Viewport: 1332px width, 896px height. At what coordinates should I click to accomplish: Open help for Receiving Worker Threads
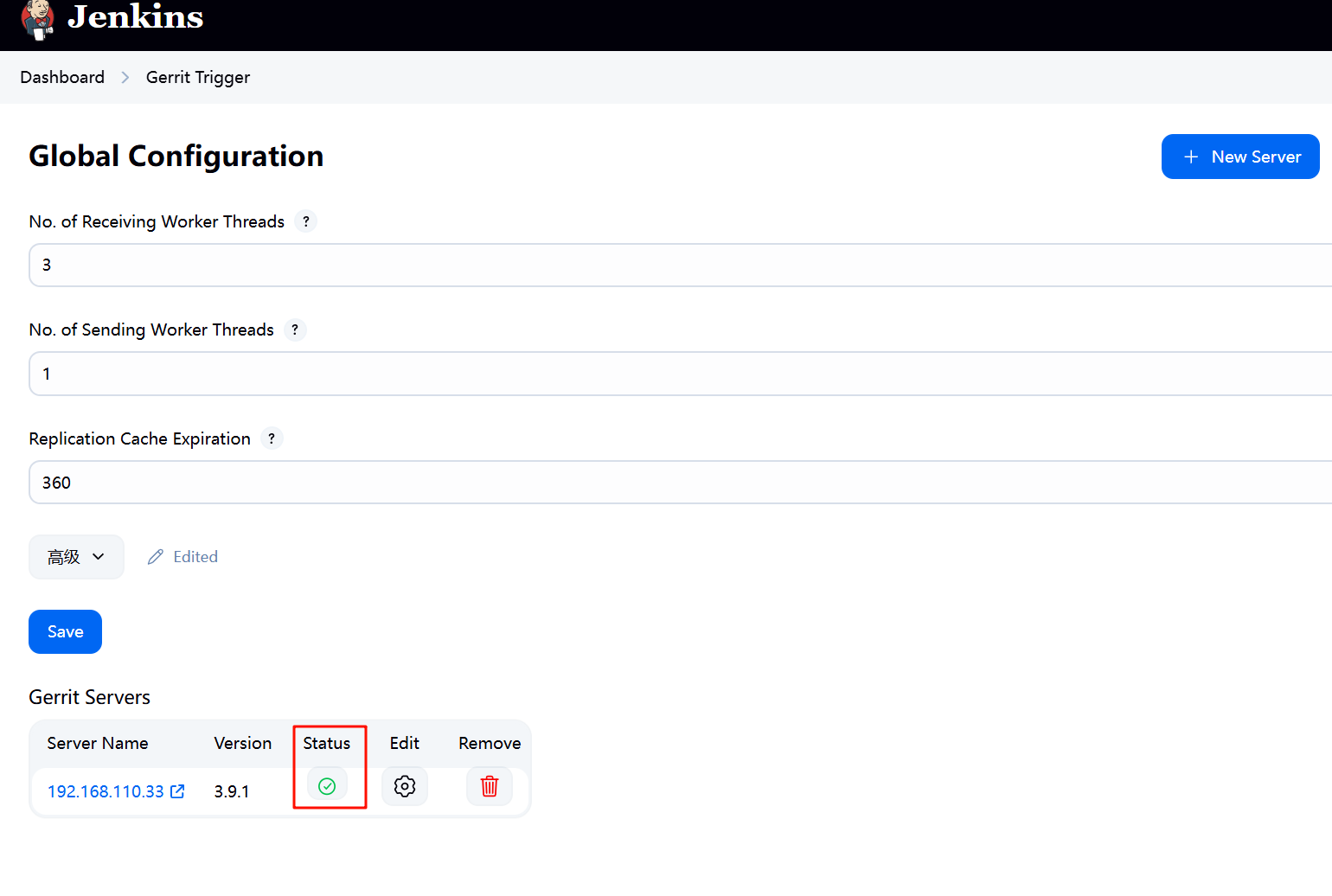pyautogui.click(x=306, y=221)
